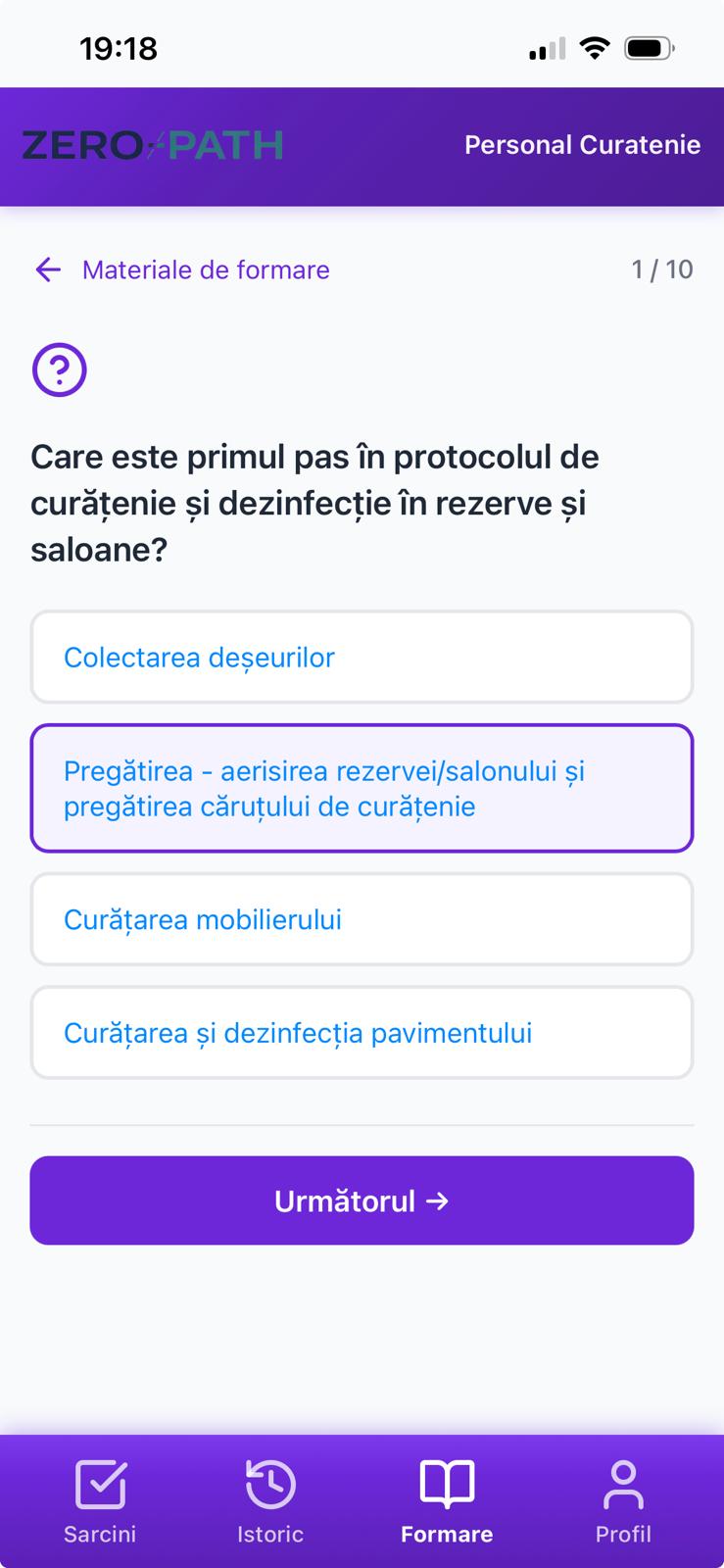The width and height of the screenshot is (724, 1568).
Task: Select the Formare book icon in navigation
Action: click(x=447, y=1485)
